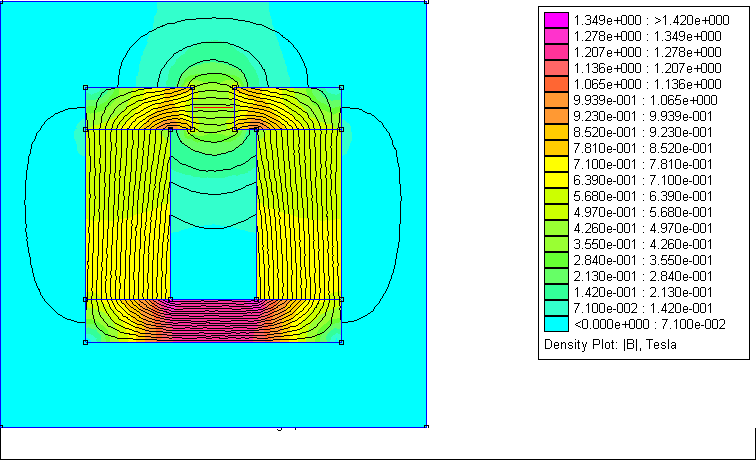Click the legend text 9.939e-001 : 1.065e+000
The image size is (756, 460).
tap(645, 100)
